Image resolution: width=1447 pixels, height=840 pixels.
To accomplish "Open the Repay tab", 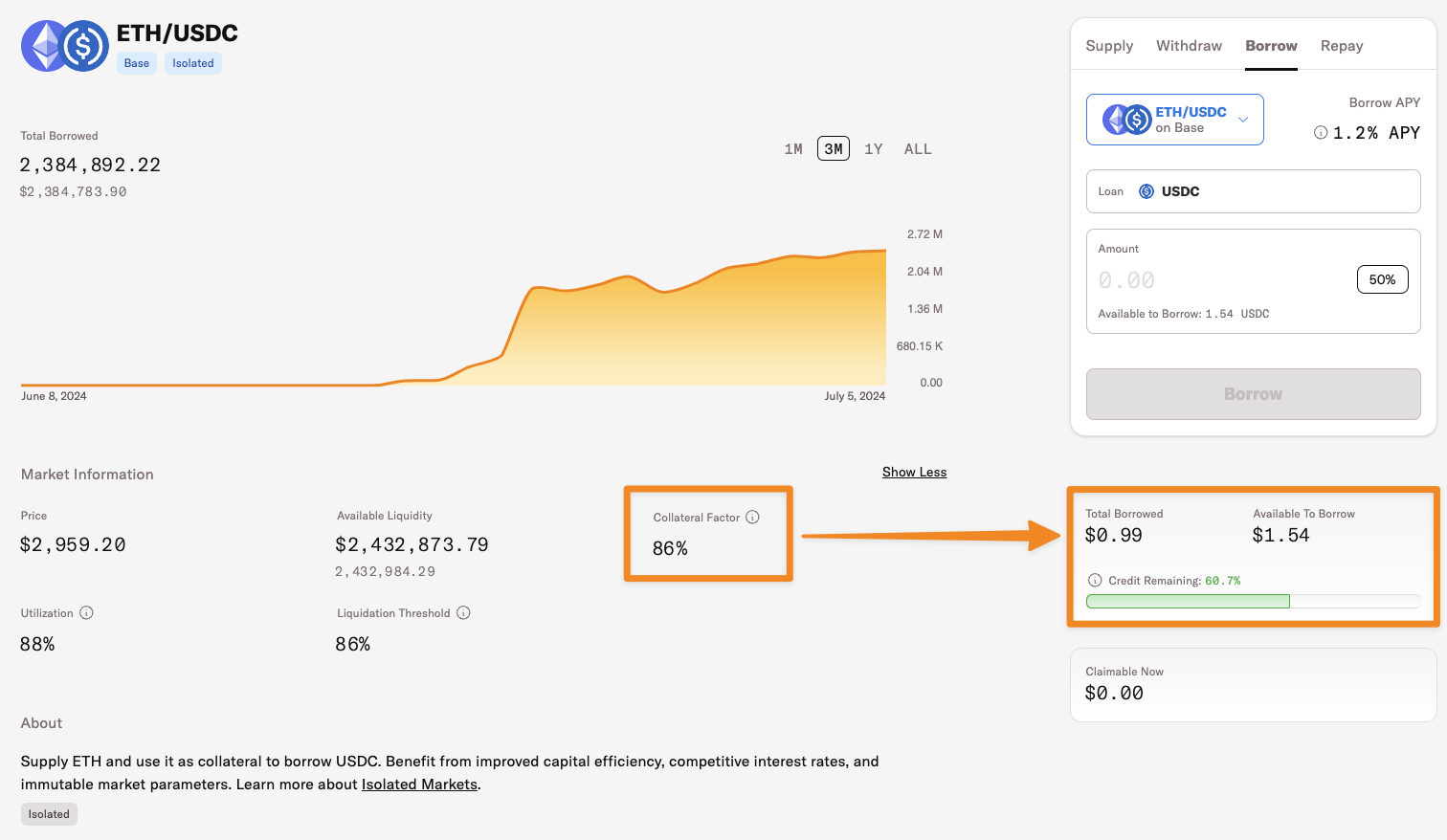I will pyautogui.click(x=1341, y=46).
